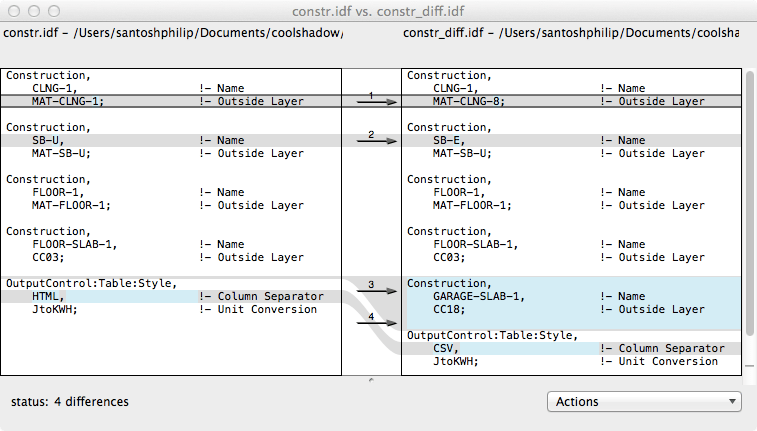Click the window minimize button
Screen dimensions: 757x431
[34, 11]
